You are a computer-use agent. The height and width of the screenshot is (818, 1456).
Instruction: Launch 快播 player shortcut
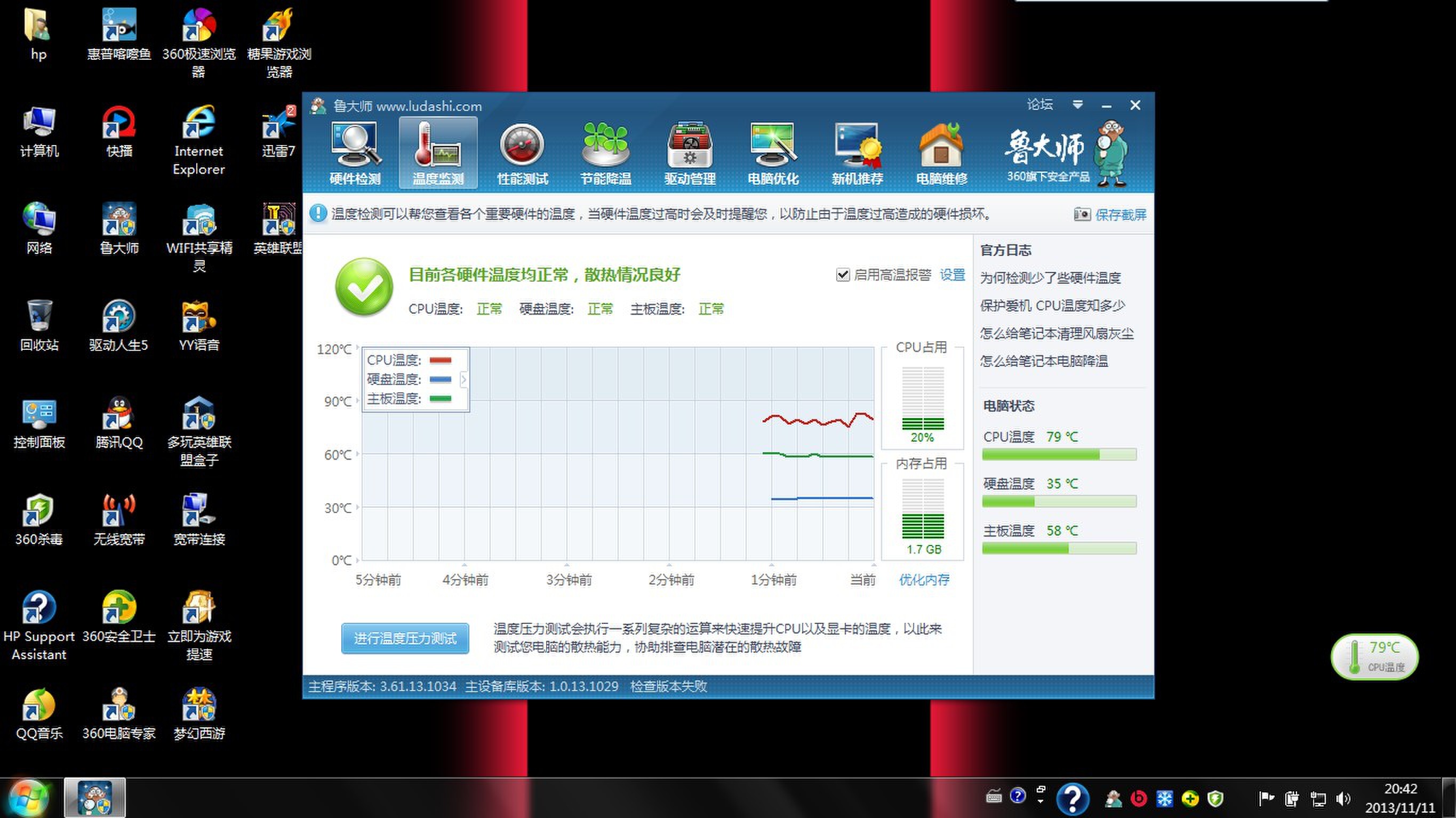click(x=119, y=132)
